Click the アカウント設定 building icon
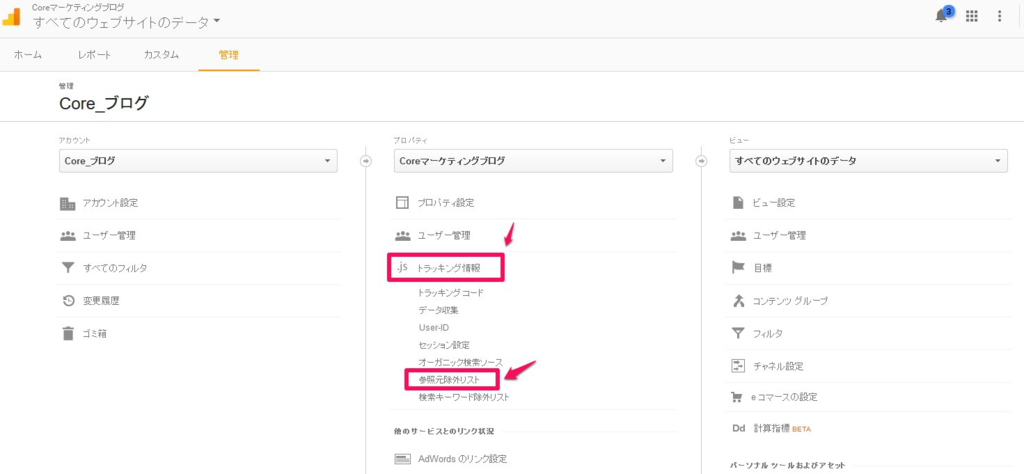Viewport: 1024px width, 474px height. [x=68, y=203]
